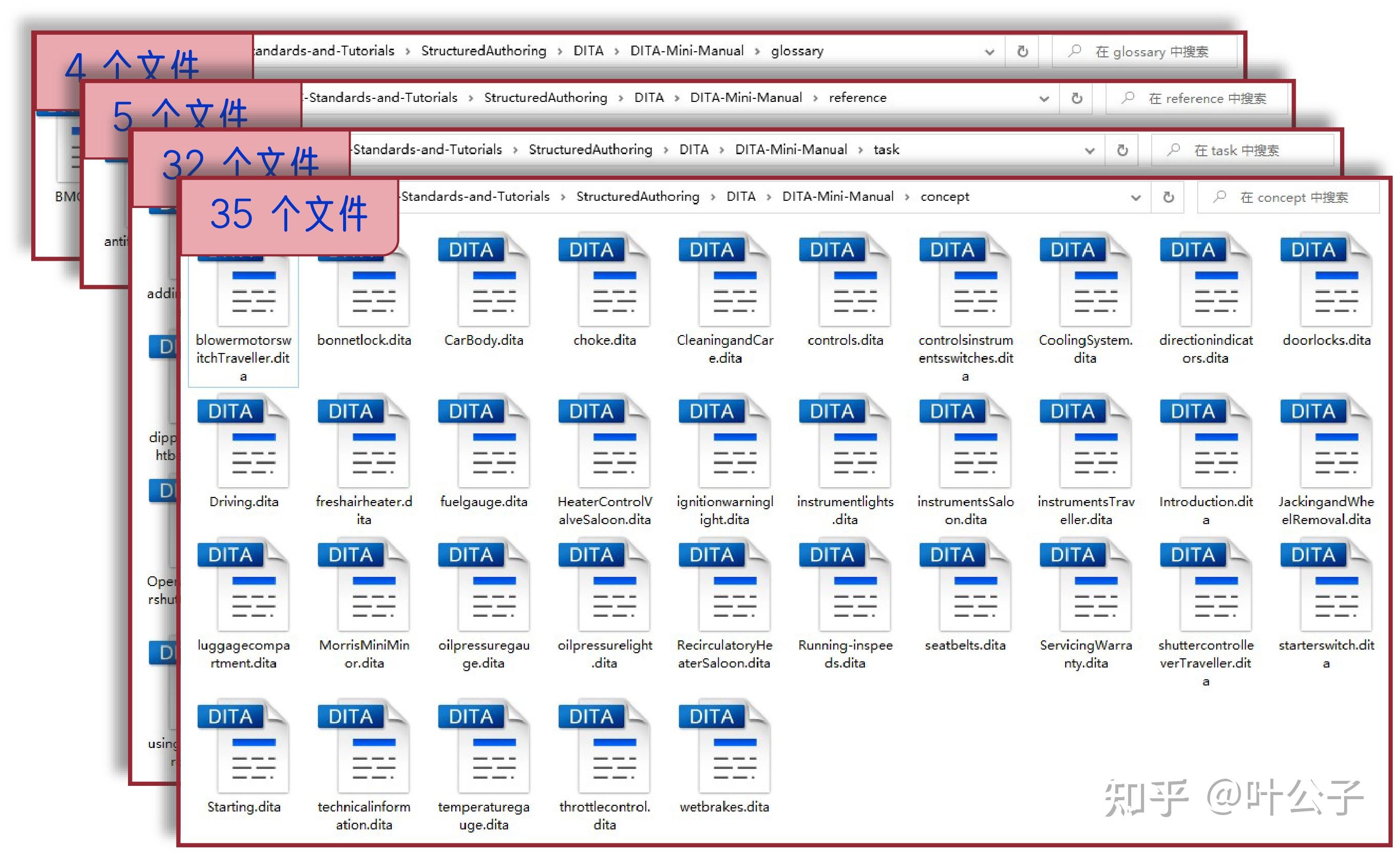
Task: Expand chevron after DITA-Mini-Manual in glossary window
Action: coord(757,52)
